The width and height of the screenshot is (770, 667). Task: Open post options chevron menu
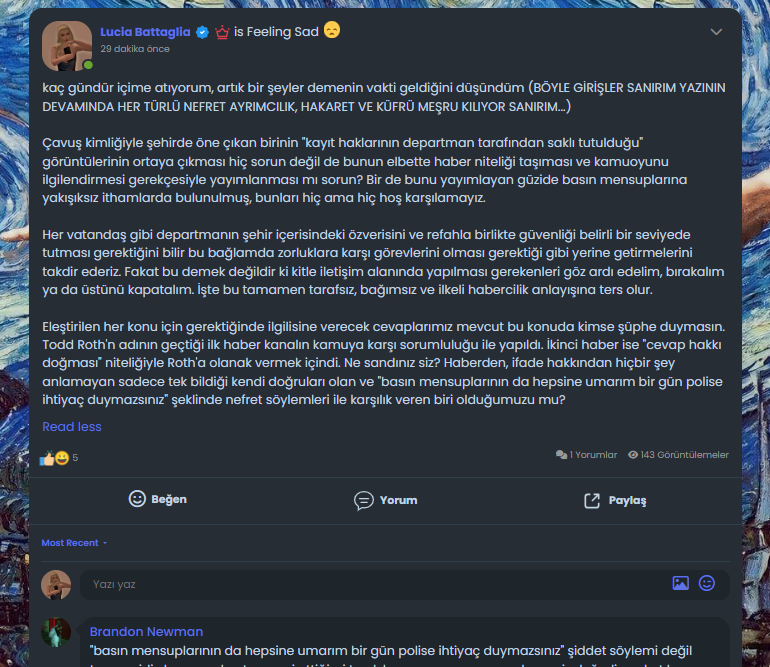pyautogui.click(x=716, y=32)
